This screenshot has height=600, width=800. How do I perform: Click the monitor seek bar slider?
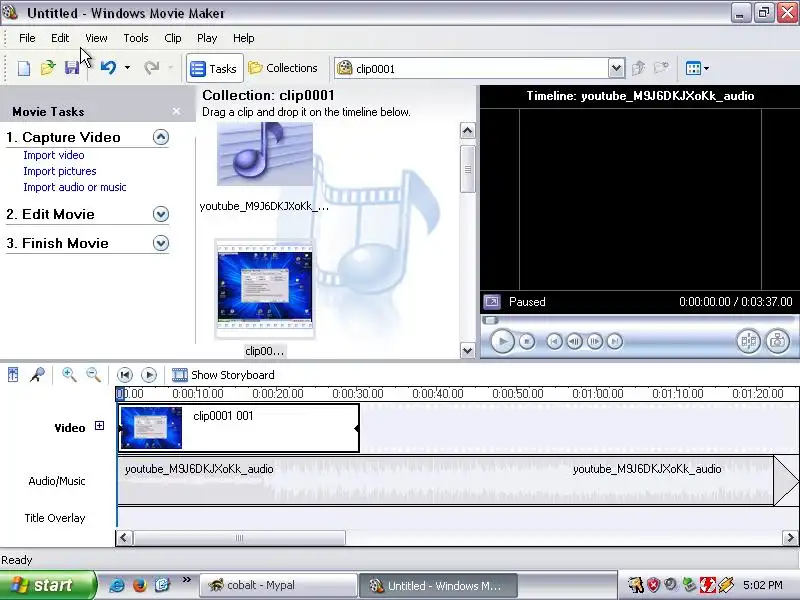click(491, 320)
